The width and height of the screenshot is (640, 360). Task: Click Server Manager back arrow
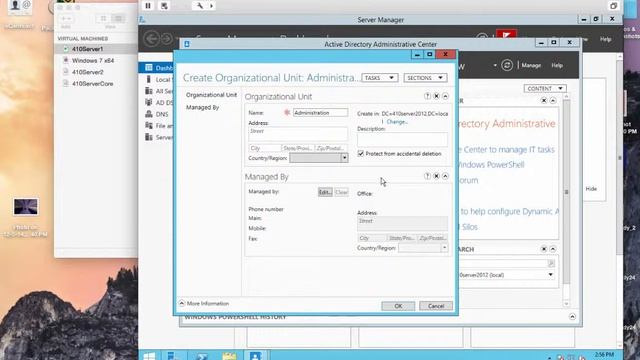point(152,39)
